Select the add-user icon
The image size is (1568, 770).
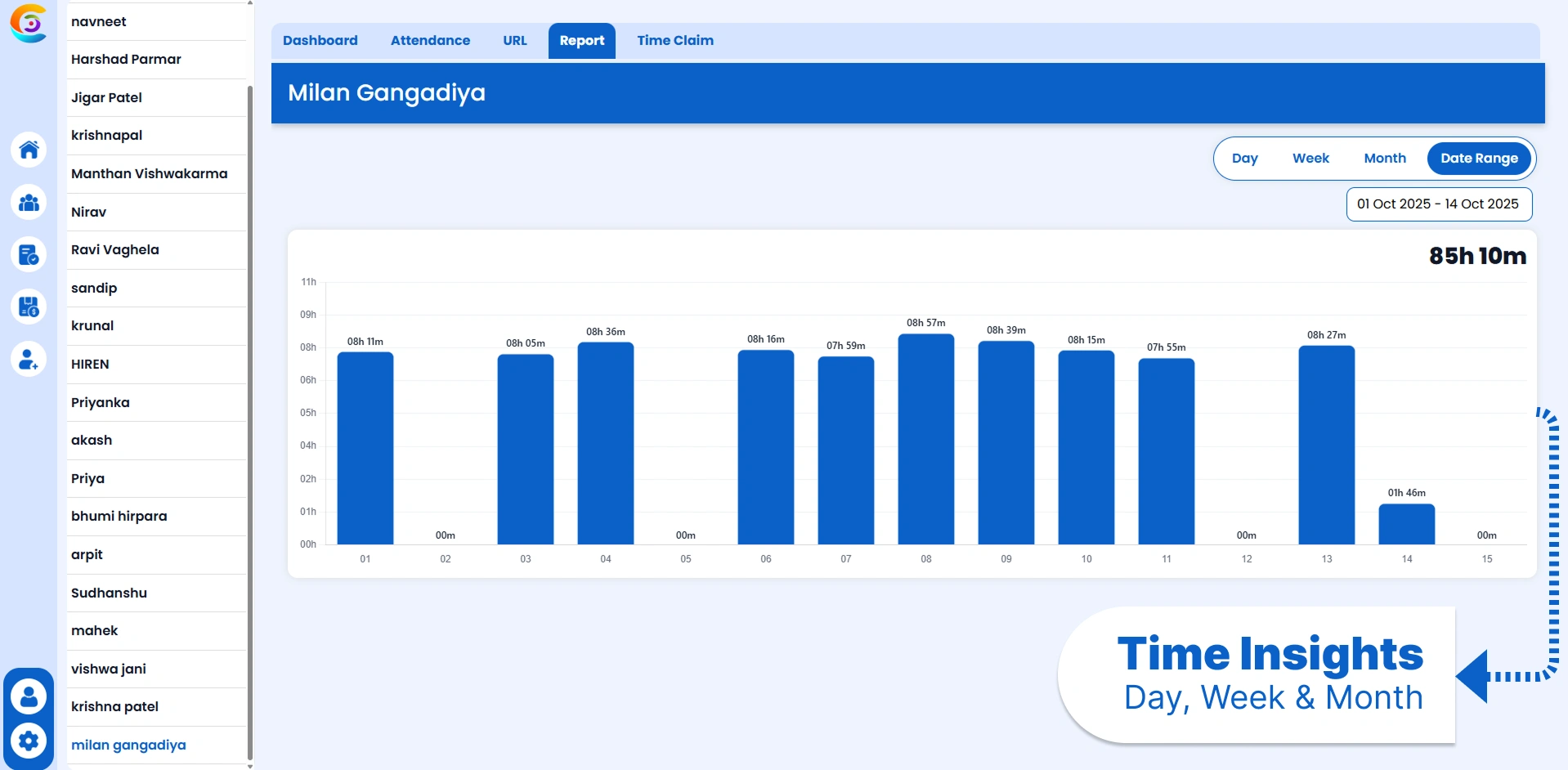tap(29, 359)
